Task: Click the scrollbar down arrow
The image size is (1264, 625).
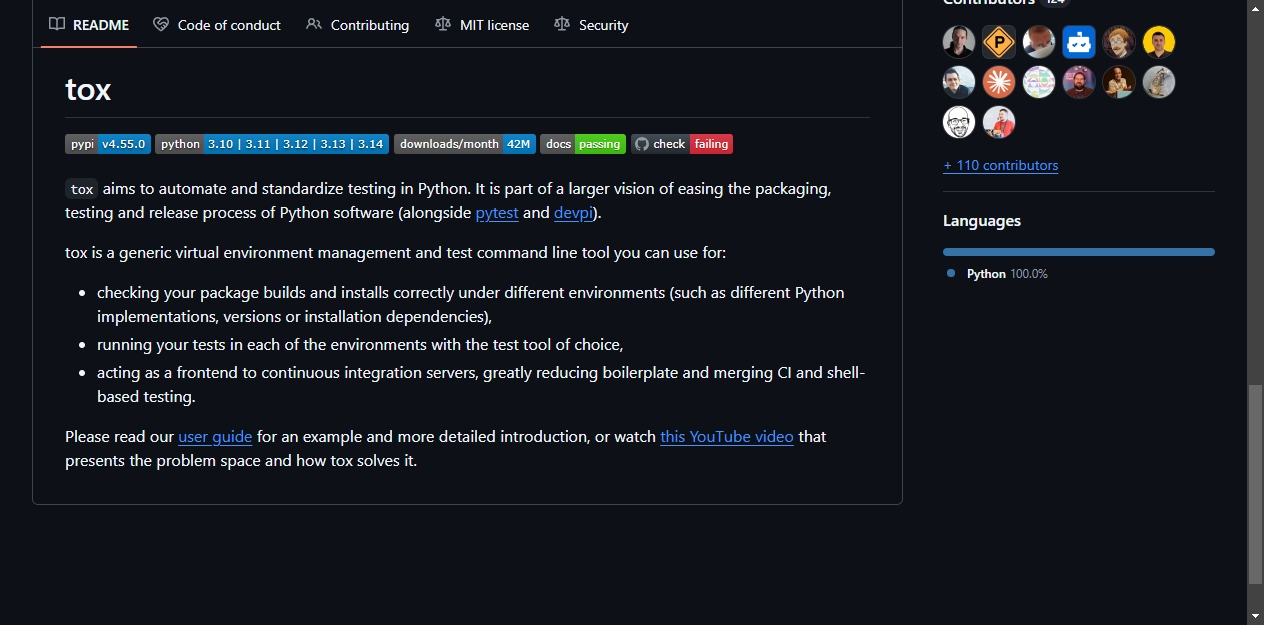Action: click(1255, 615)
